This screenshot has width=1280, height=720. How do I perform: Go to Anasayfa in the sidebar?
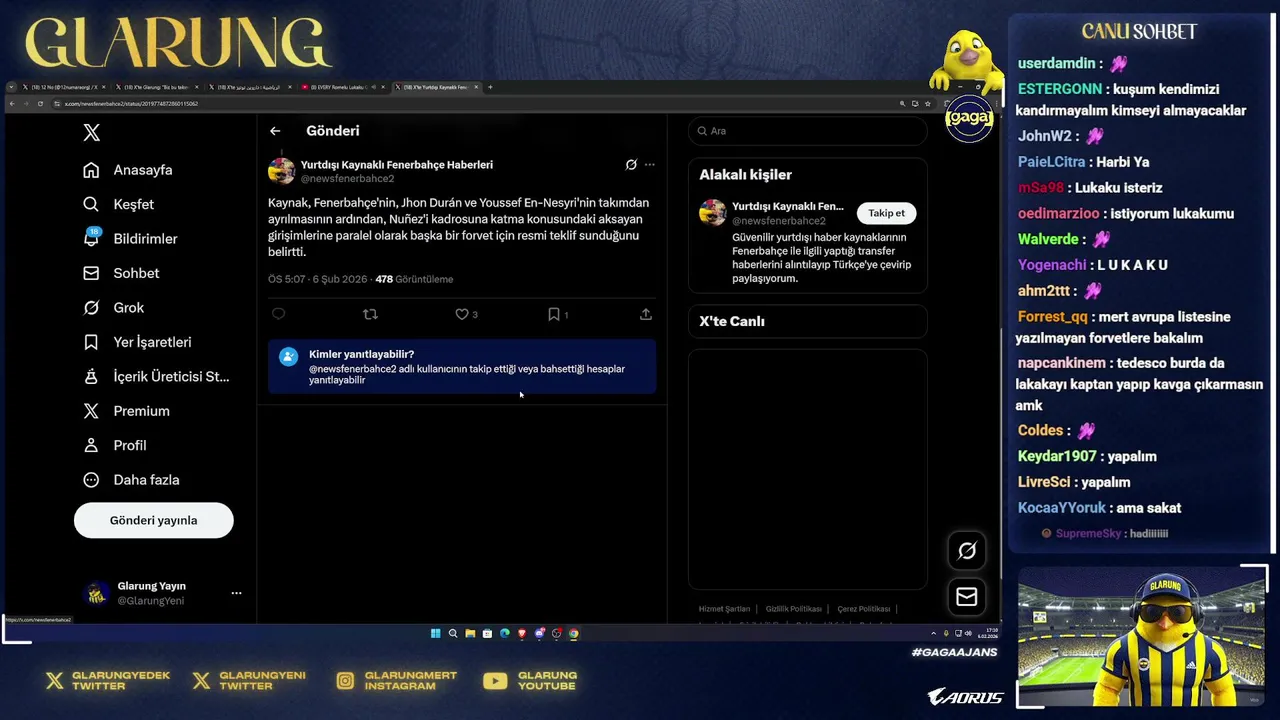128,170
